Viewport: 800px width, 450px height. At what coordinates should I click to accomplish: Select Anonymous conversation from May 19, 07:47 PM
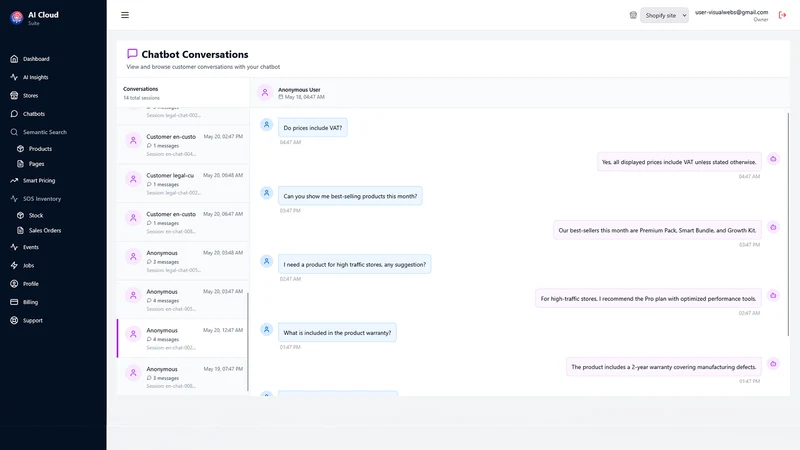183,377
